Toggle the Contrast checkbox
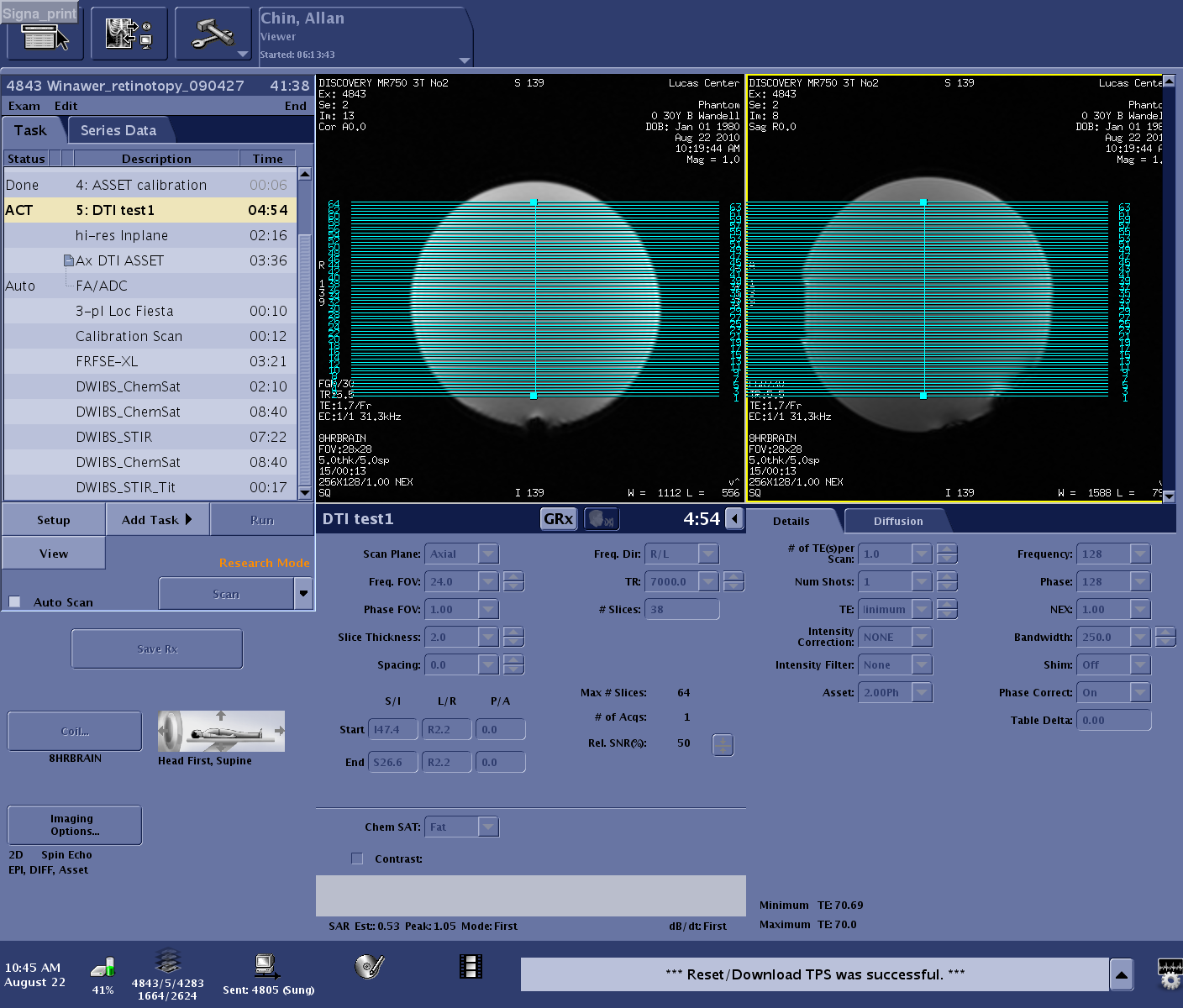The image size is (1183, 1008). coord(357,858)
